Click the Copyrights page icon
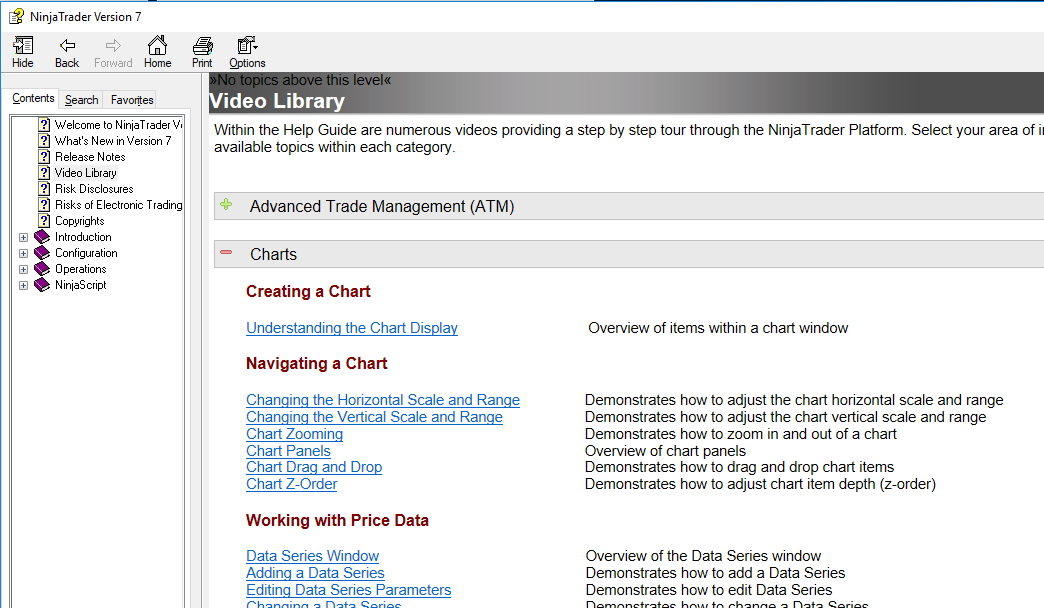Image resolution: width=1044 pixels, height=608 pixels. [x=44, y=220]
